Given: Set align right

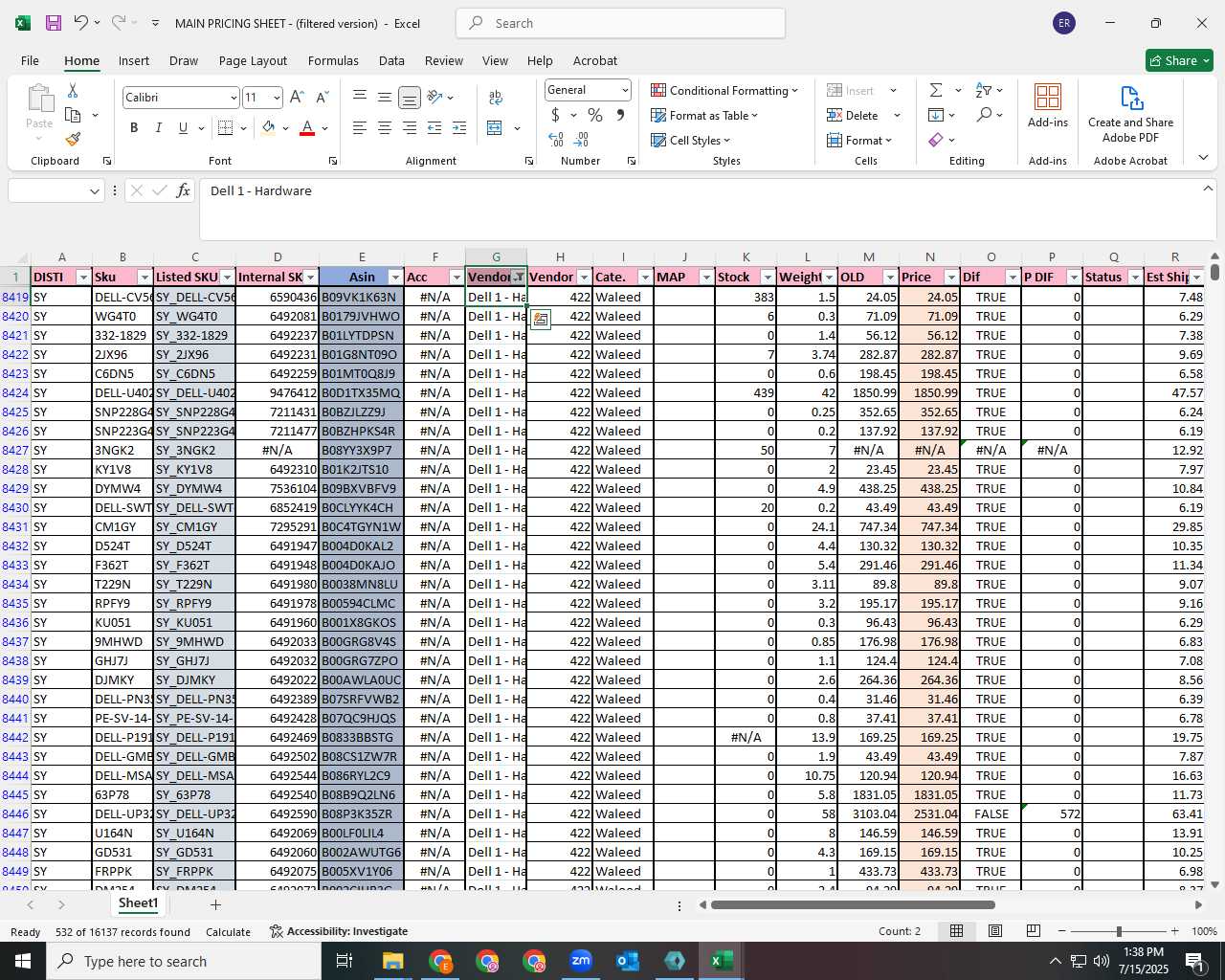Looking at the screenshot, I should coord(409,127).
